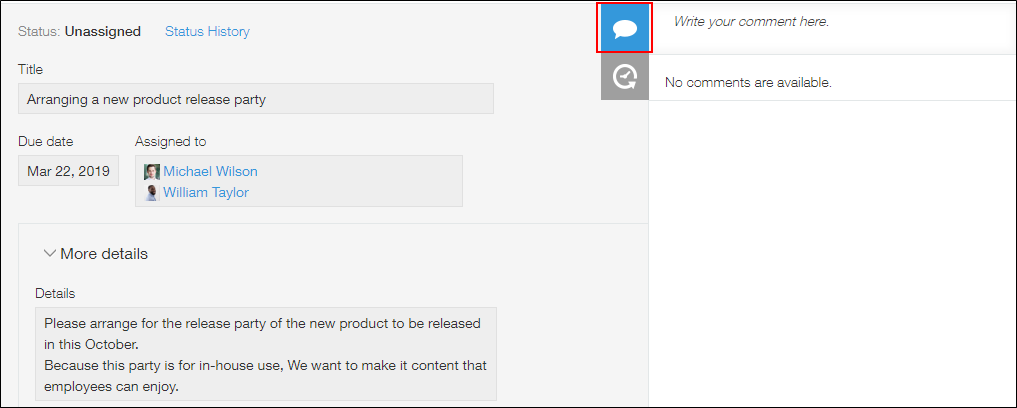This screenshot has width=1017, height=408.
Task: Click the 'Details' field label
Action: (x=55, y=294)
